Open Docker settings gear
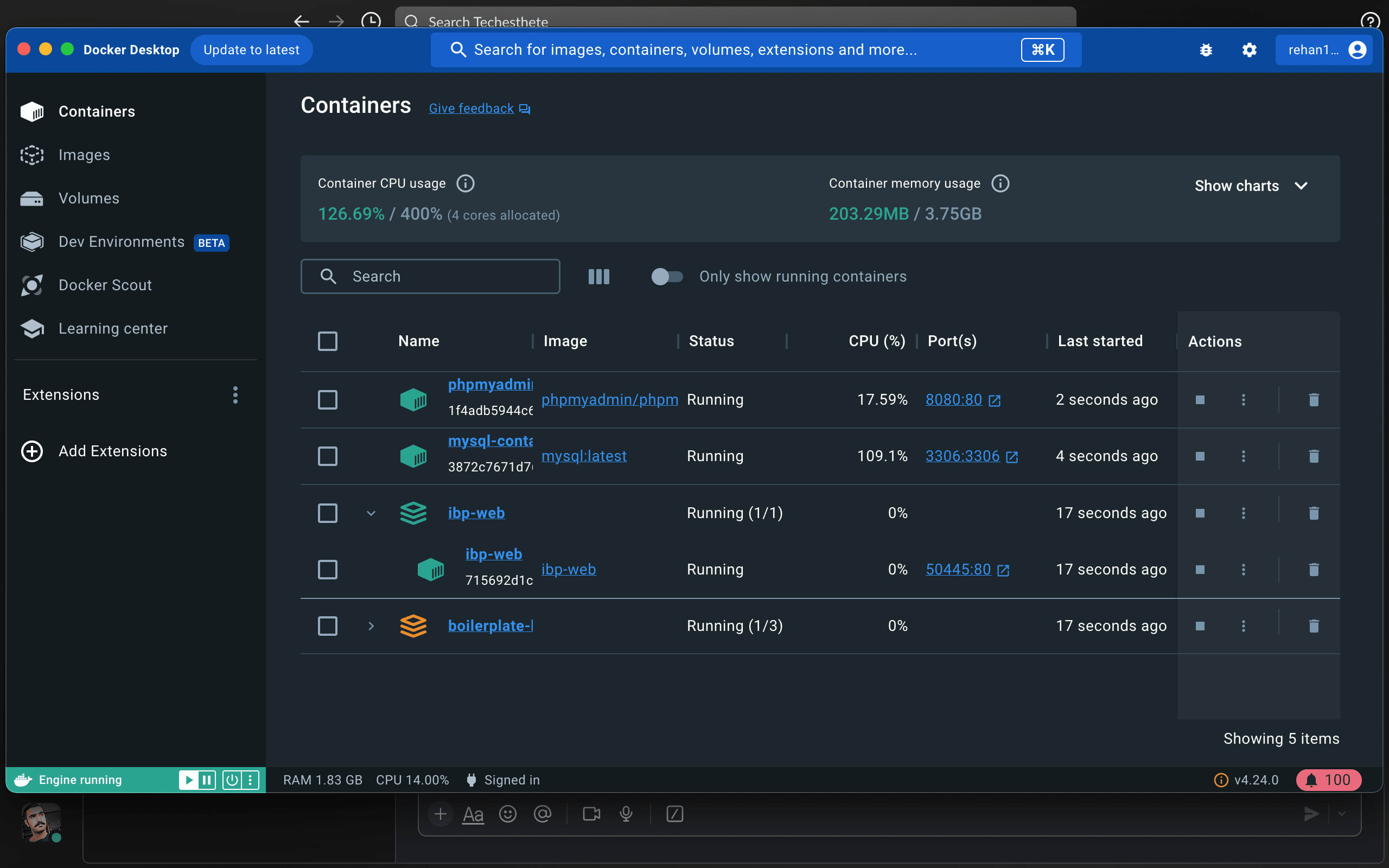Image resolution: width=1389 pixels, height=868 pixels. coord(1249,50)
